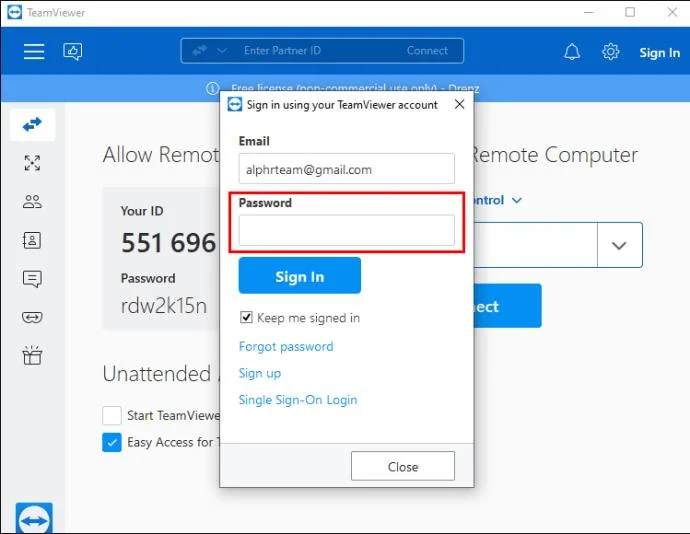
Task: Uncheck the Easy Access checkbox
Action: (112, 442)
